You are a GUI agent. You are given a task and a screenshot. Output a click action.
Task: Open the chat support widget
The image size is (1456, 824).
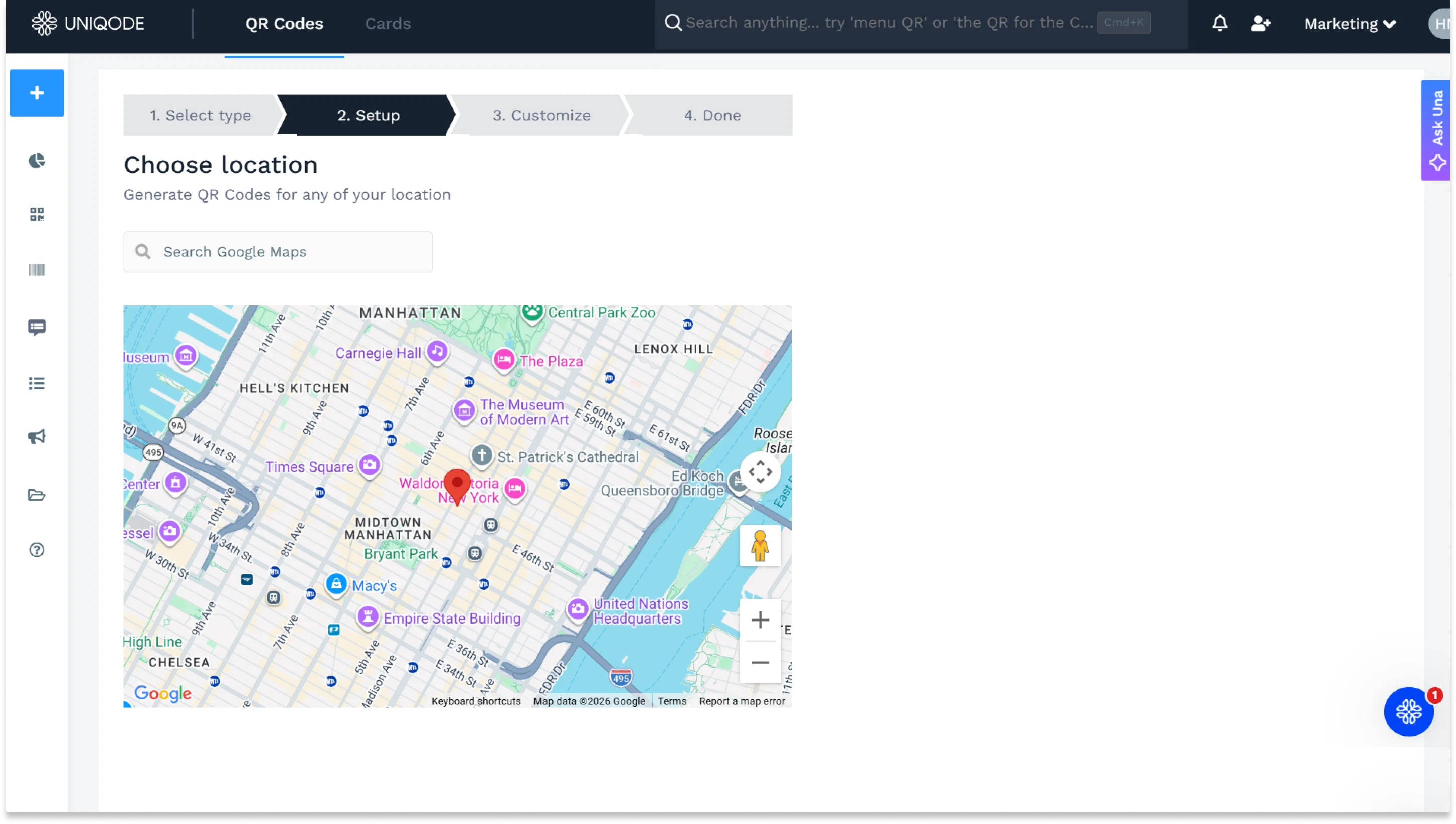pos(1408,712)
